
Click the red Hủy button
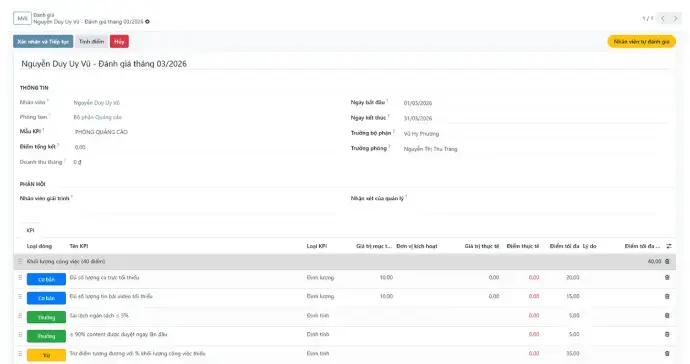(x=119, y=41)
